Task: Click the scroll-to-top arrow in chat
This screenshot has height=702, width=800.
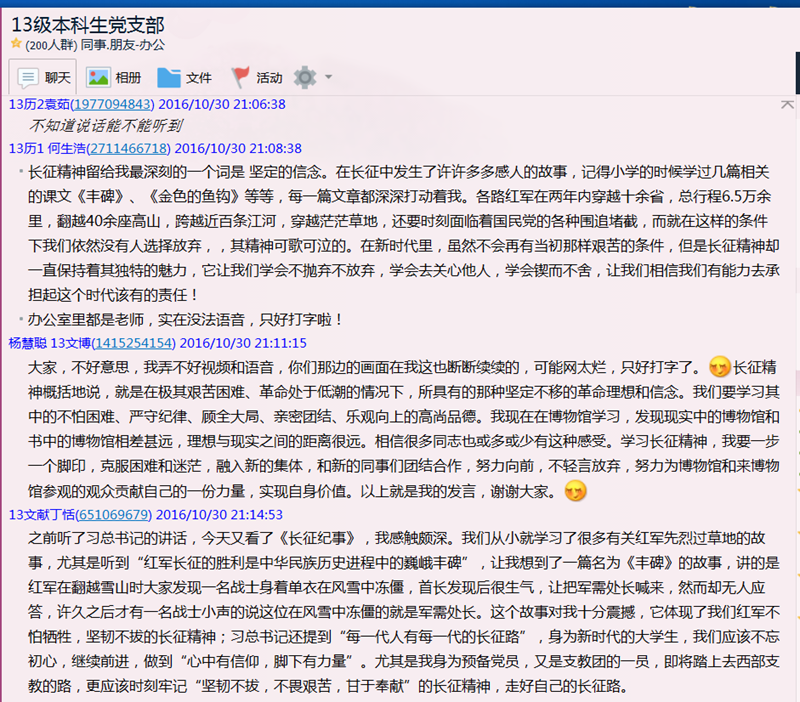Action: point(788,104)
